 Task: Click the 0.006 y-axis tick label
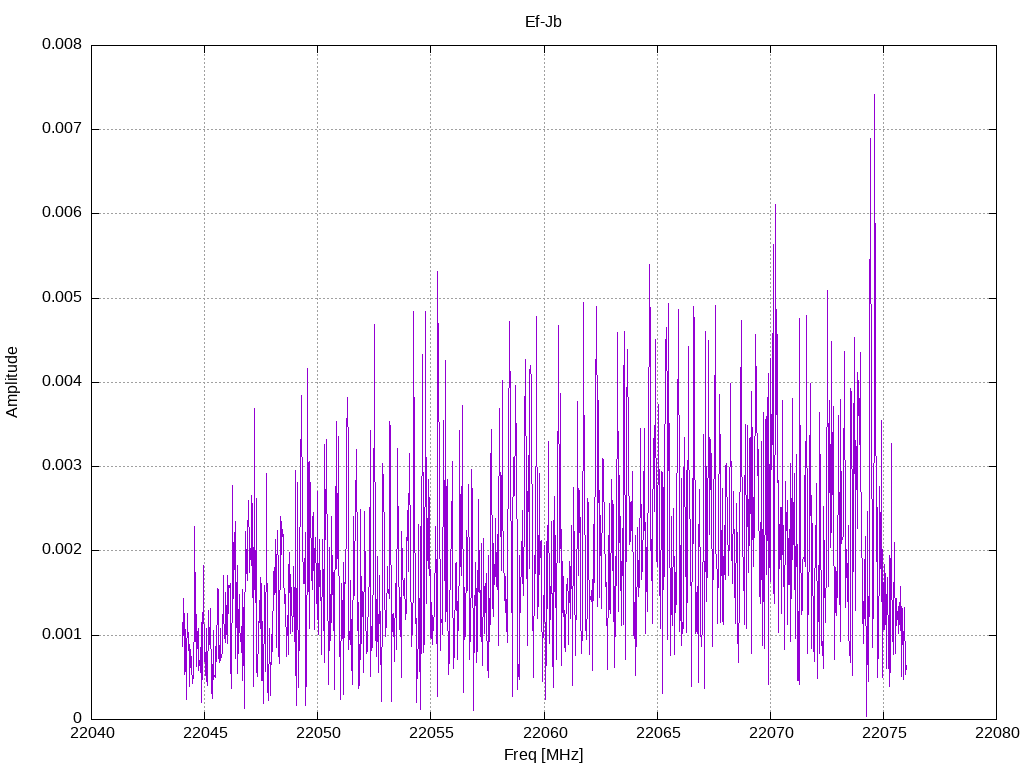62,213
